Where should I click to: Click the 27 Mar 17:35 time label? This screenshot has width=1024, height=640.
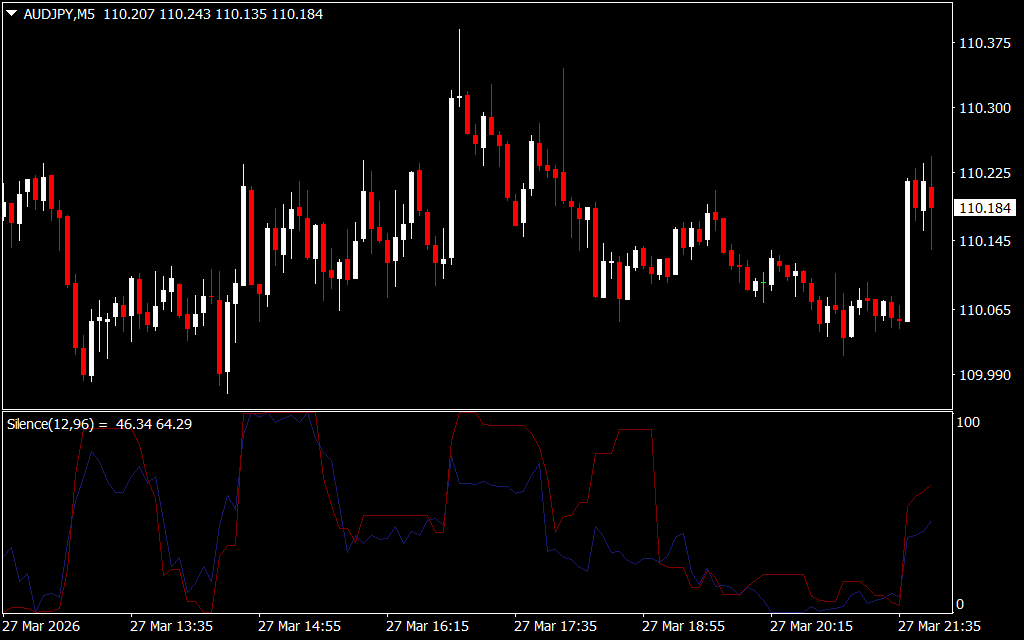[x=555, y=626]
